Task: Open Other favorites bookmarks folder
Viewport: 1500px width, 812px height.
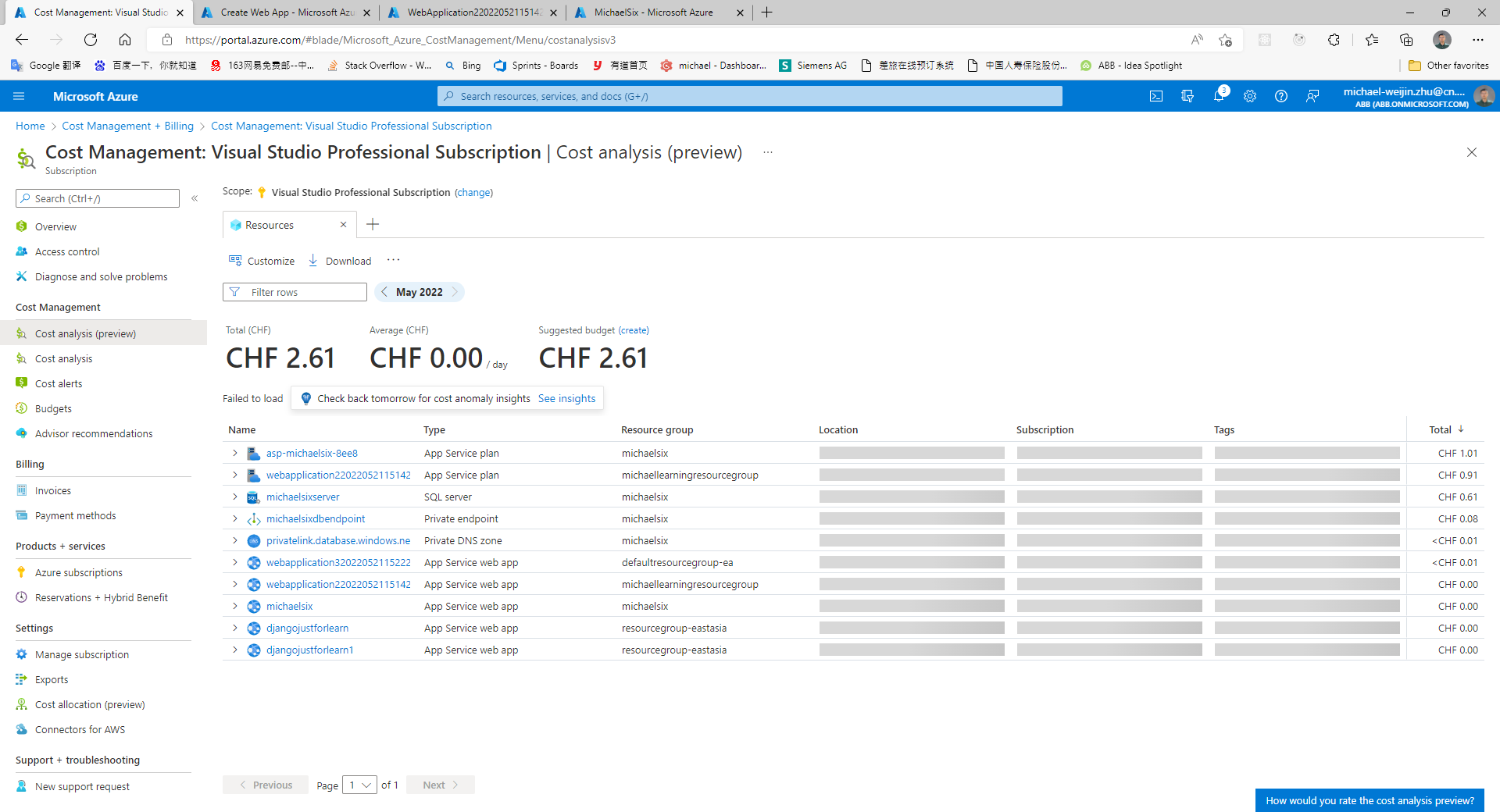Action: (x=1449, y=66)
